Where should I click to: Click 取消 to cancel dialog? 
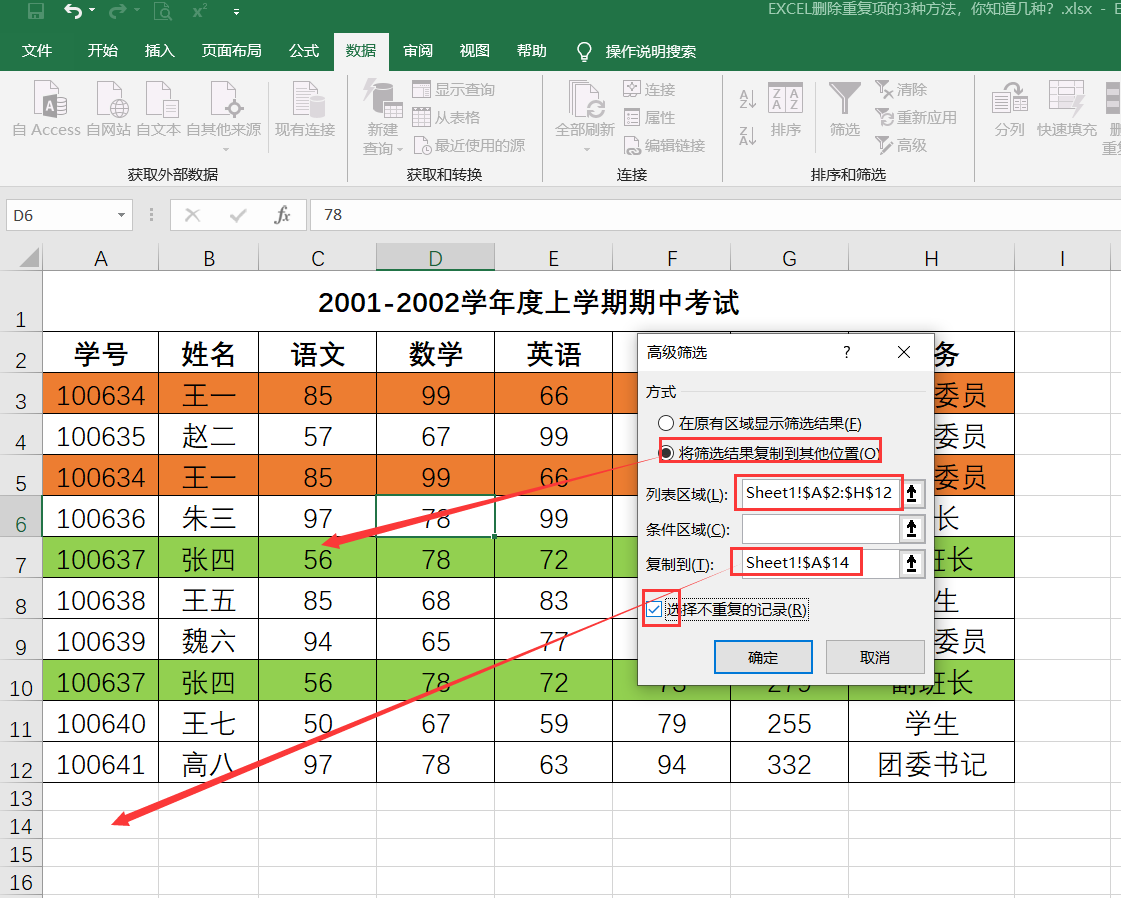(x=875, y=657)
